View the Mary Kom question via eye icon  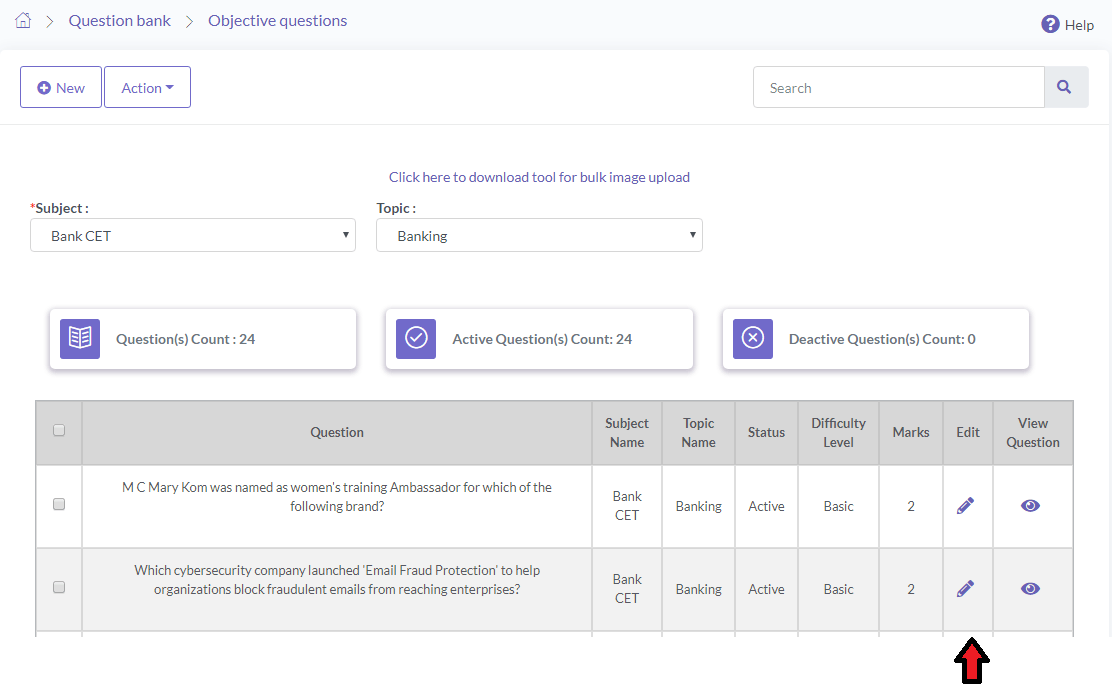pos(1030,506)
